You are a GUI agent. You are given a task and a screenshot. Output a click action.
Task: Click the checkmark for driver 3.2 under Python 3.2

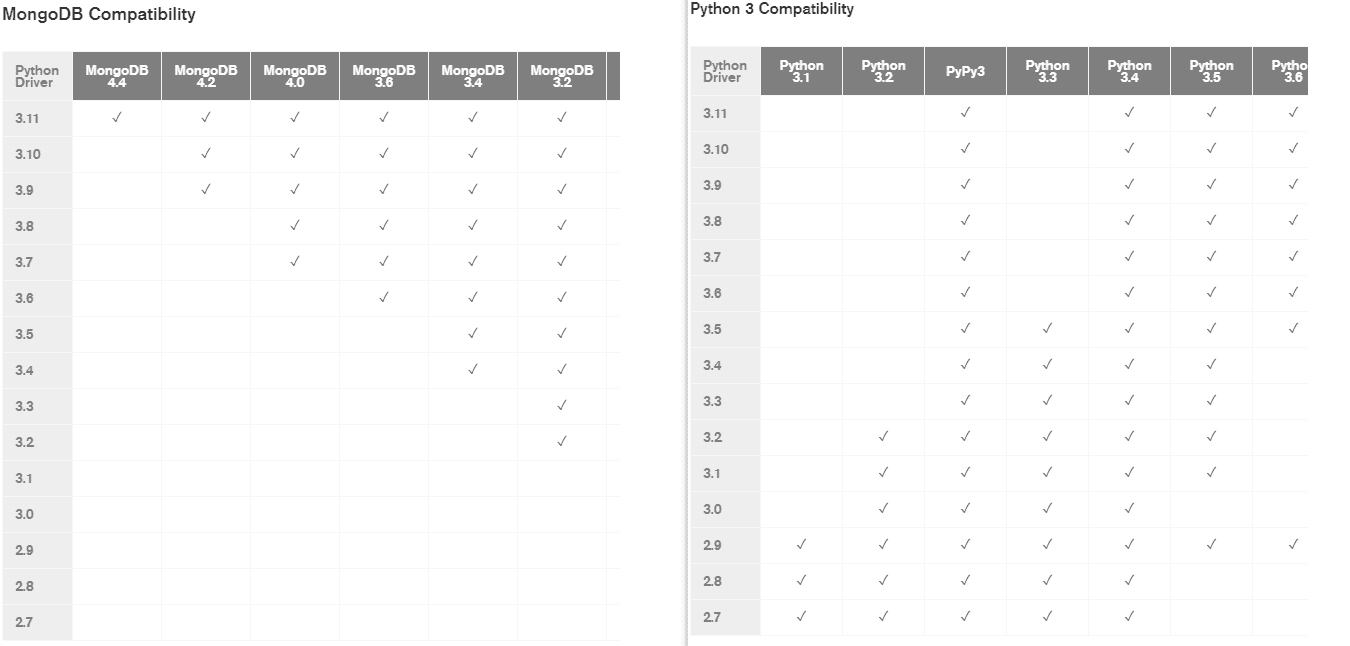883,436
